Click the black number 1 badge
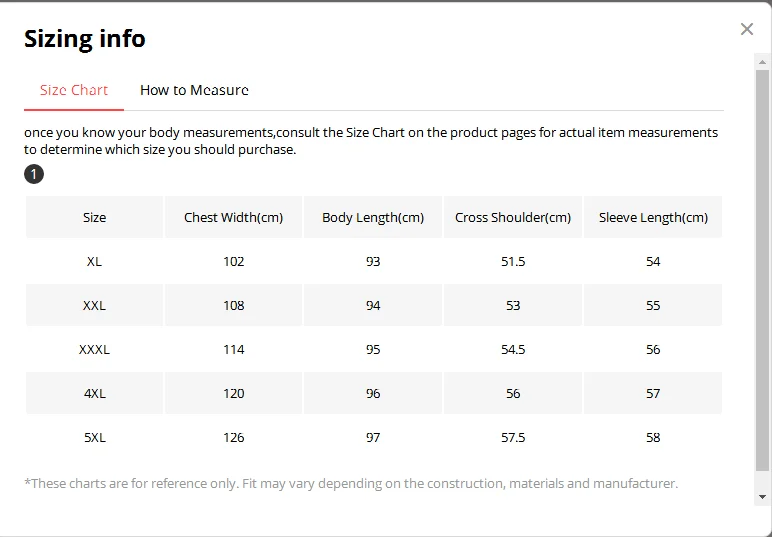Viewport: 772px width, 537px height. (34, 174)
